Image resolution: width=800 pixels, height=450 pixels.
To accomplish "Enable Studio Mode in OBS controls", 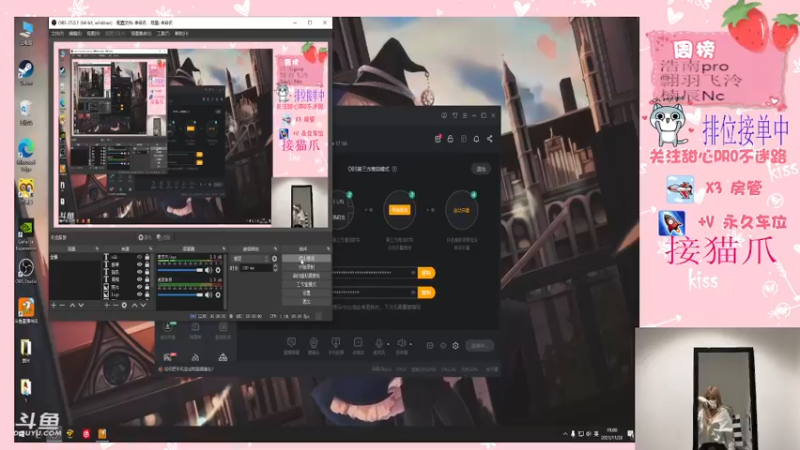I will [x=306, y=284].
